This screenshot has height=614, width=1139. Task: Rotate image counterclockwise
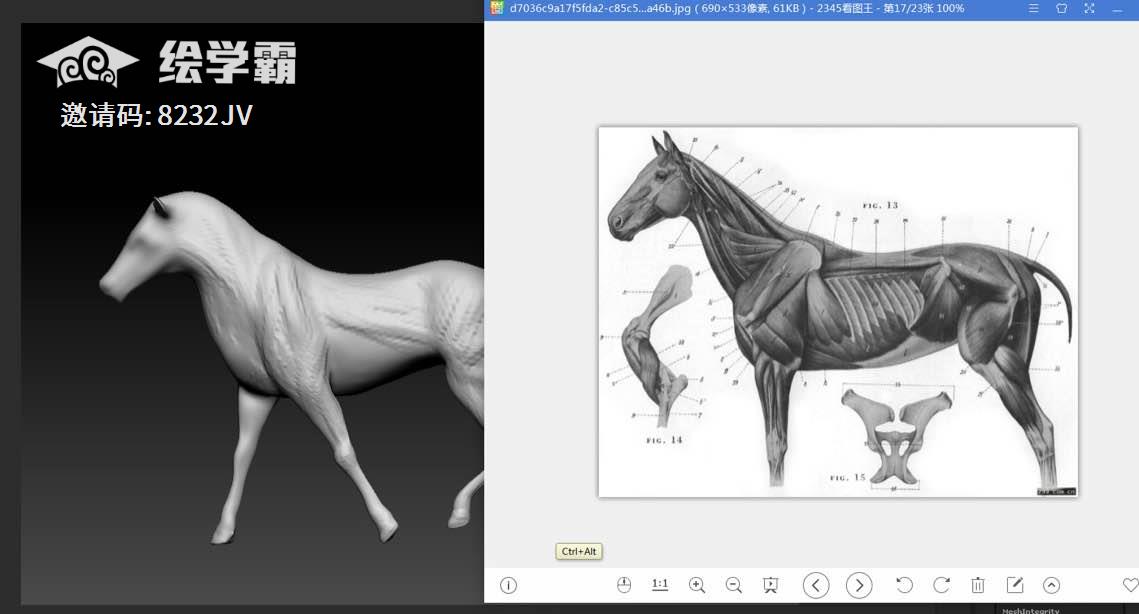coord(904,585)
